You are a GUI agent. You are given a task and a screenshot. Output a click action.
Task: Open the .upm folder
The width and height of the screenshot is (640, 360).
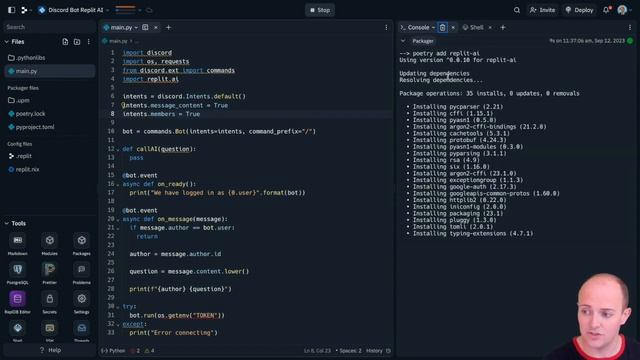(x=49, y=100)
